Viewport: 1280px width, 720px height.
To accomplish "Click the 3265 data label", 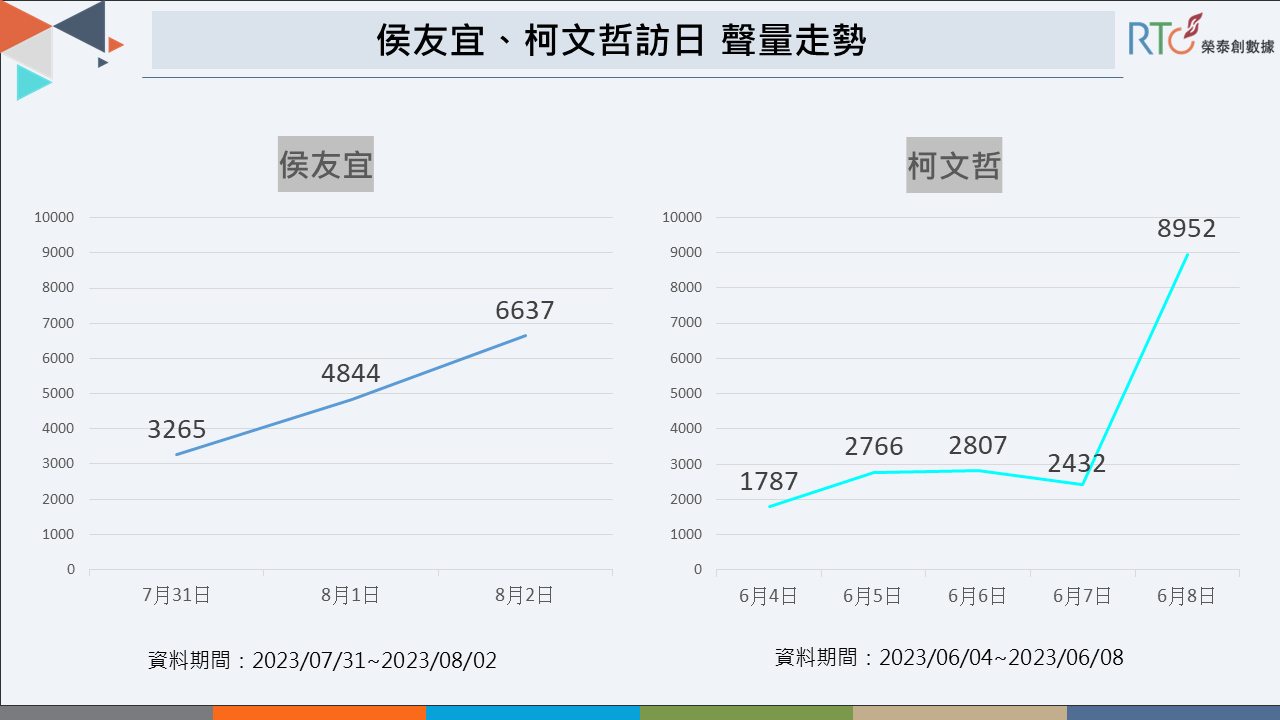I will click(177, 430).
